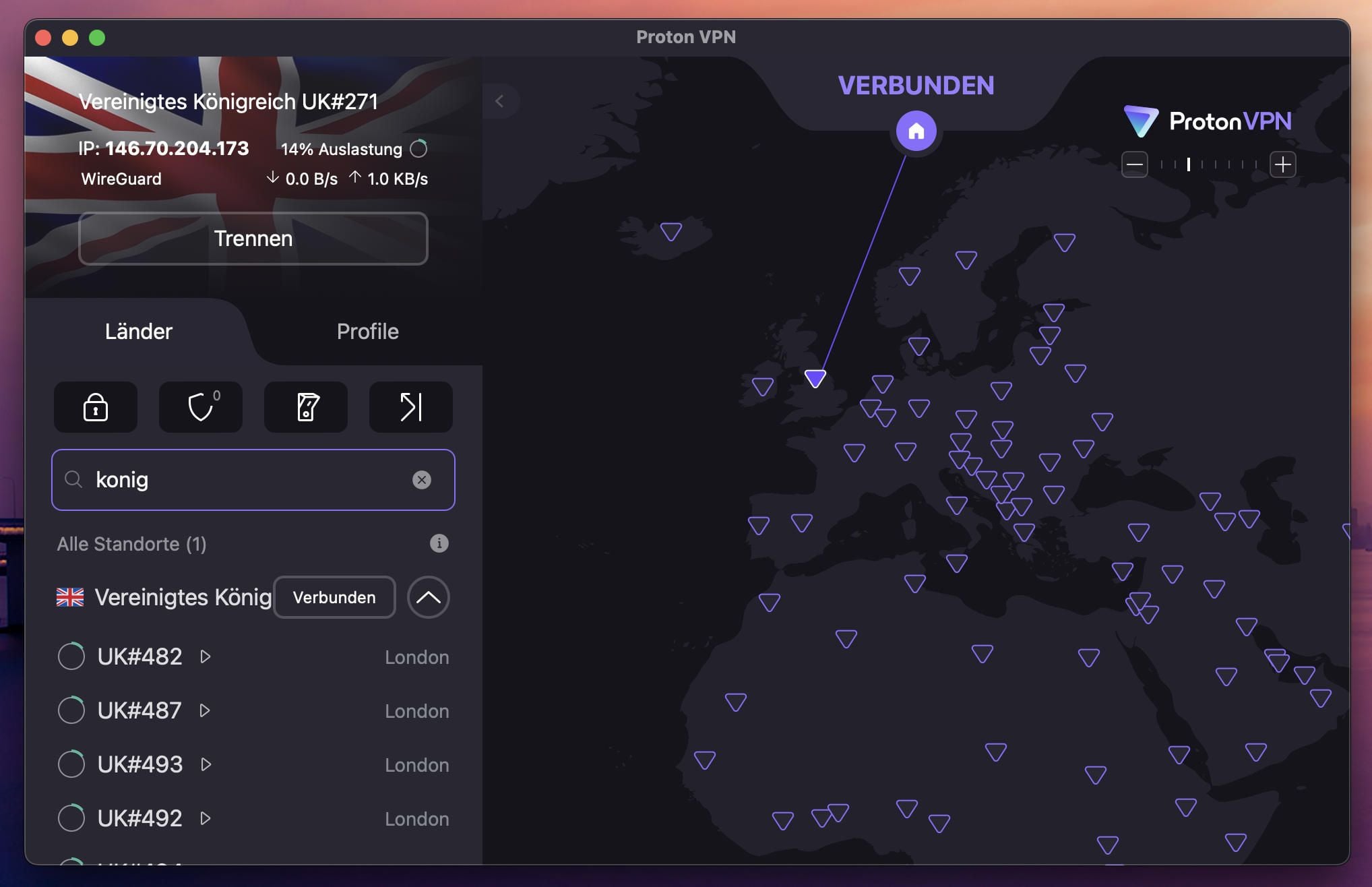Click the Trennen button to disconnect
This screenshot has height=887, width=1372.
[x=253, y=239]
